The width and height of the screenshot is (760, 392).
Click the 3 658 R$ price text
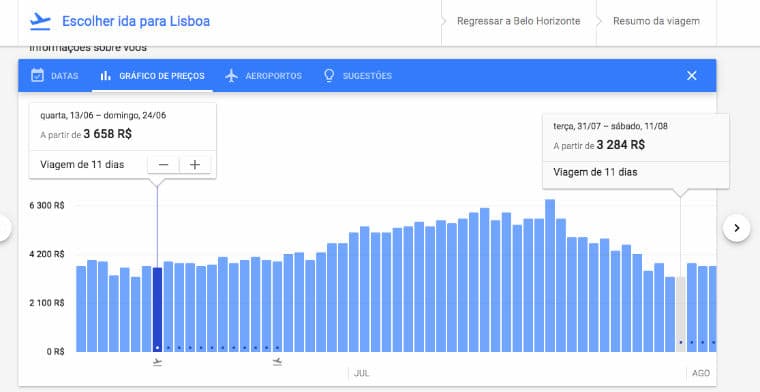108,134
